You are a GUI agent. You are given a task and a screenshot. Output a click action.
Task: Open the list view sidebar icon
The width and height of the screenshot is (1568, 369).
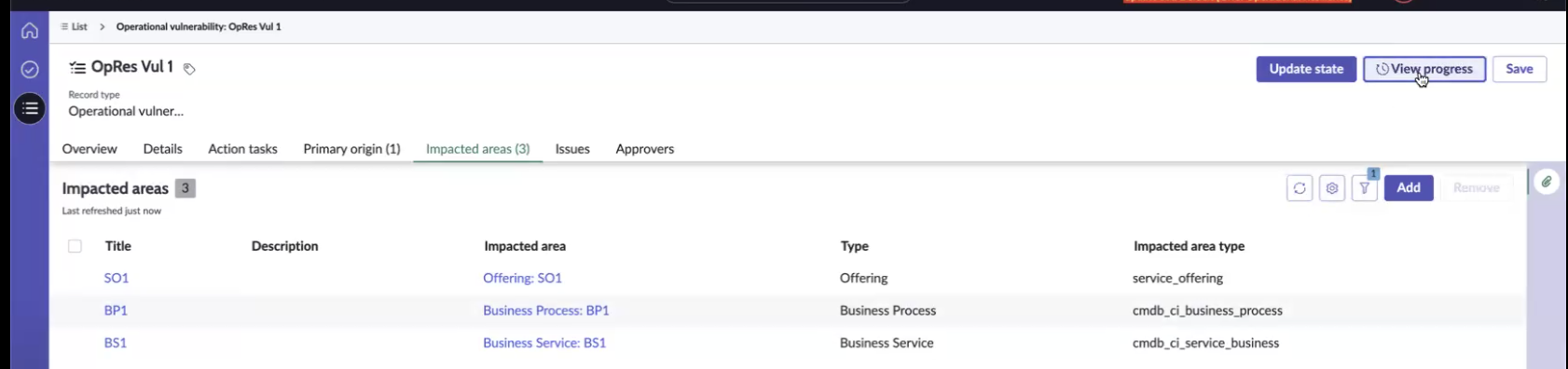[30, 109]
